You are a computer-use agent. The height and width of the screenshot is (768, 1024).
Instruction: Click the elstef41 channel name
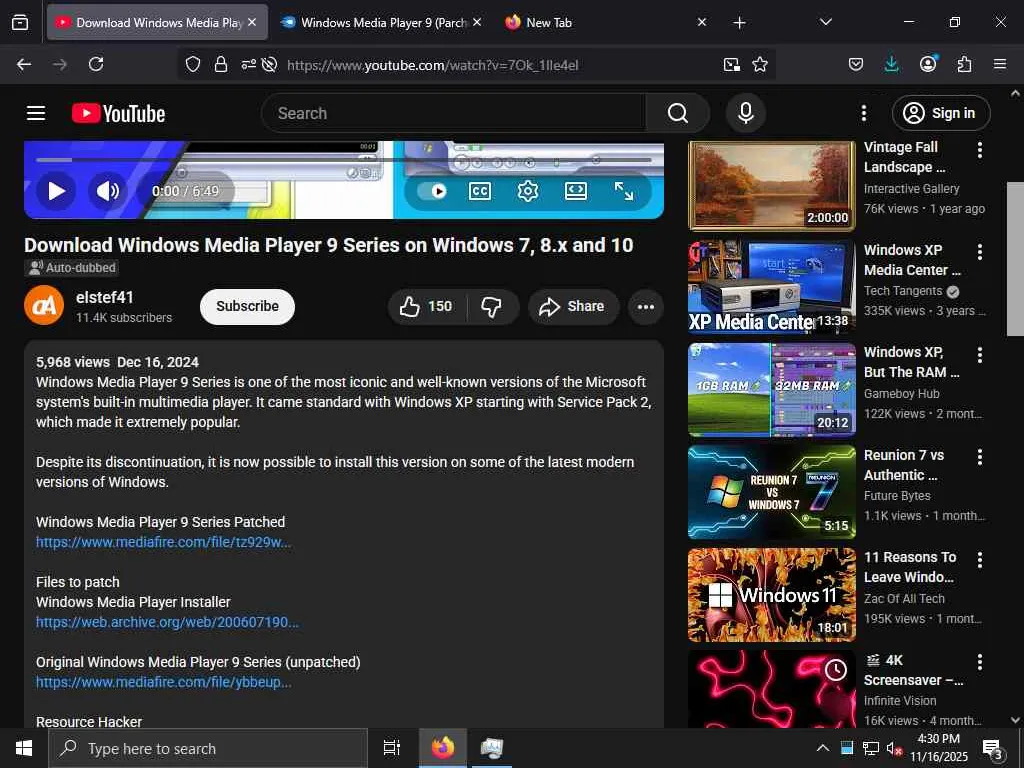(104, 297)
